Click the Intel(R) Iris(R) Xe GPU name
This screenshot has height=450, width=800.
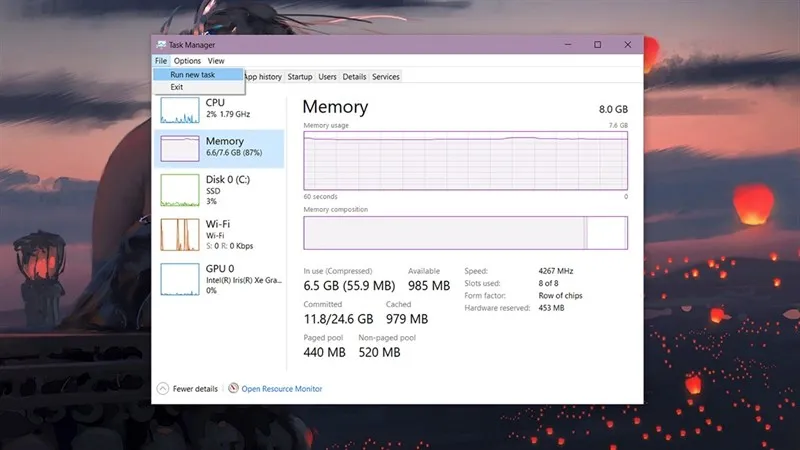pyautogui.click(x=244, y=280)
